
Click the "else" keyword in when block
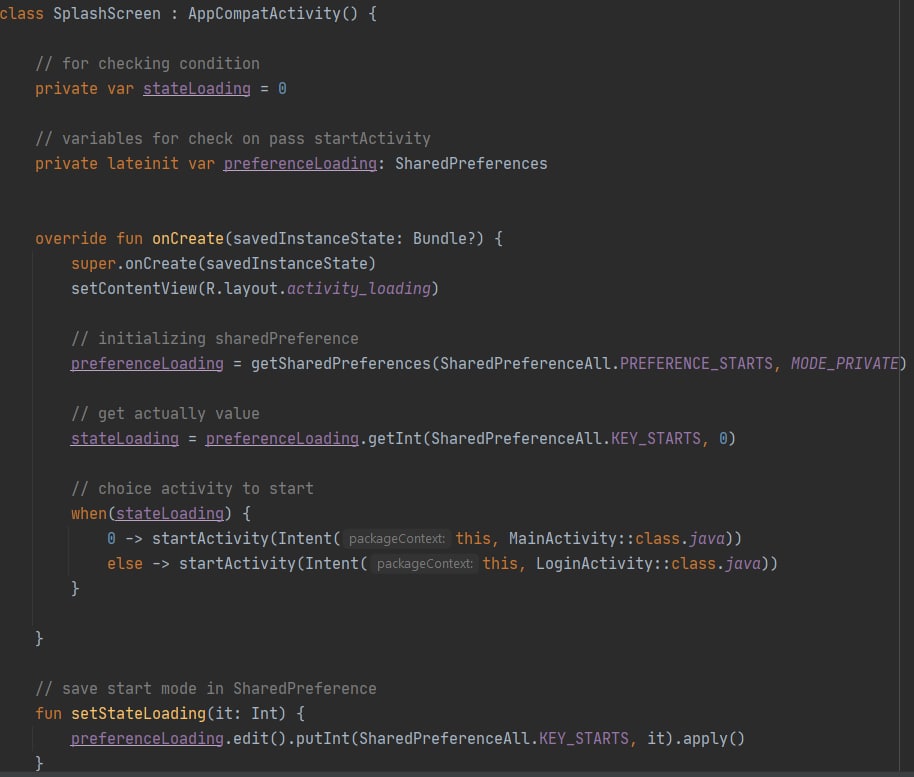[125, 564]
